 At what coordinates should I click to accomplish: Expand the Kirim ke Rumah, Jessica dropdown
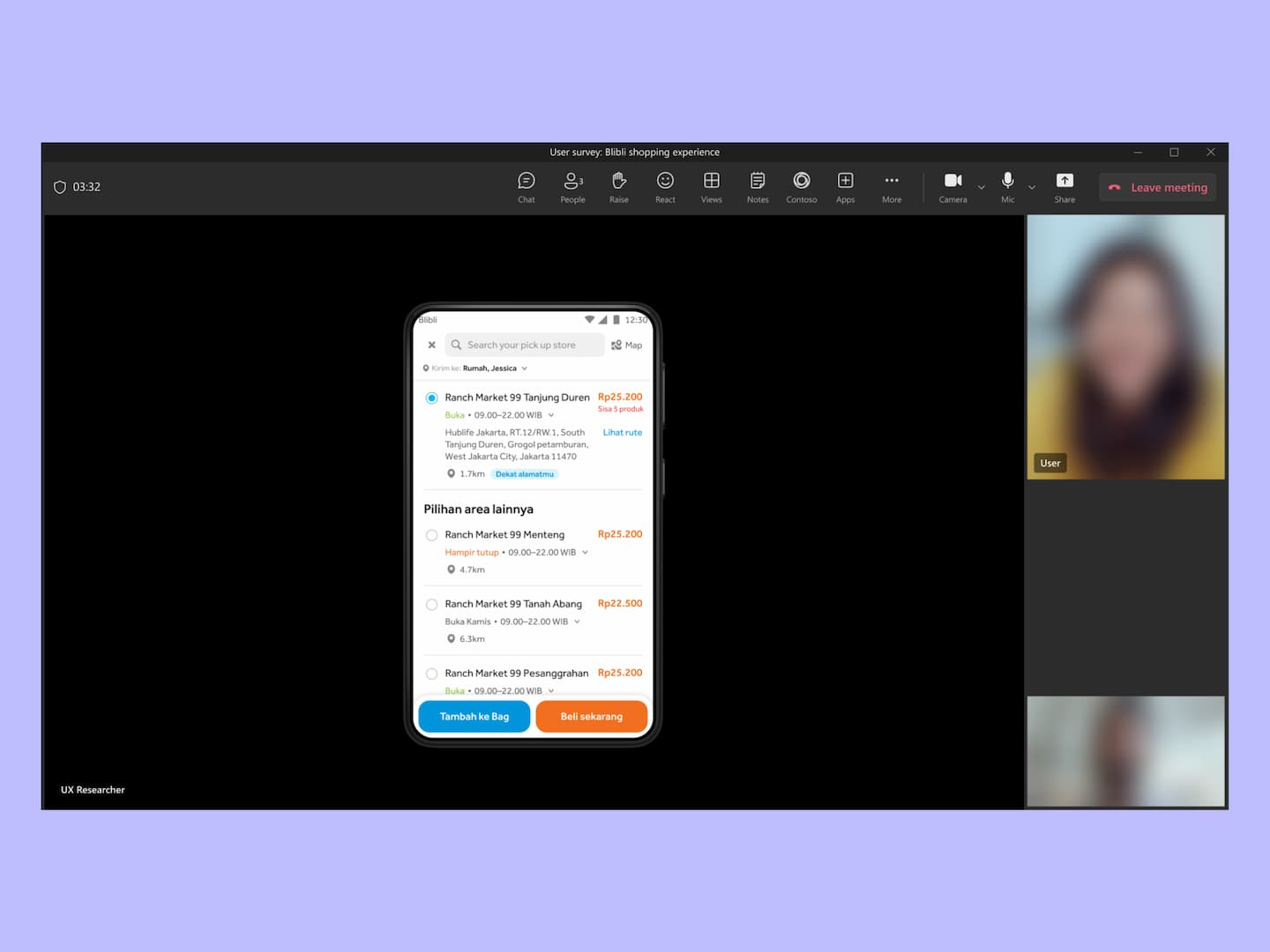pyautogui.click(x=475, y=368)
